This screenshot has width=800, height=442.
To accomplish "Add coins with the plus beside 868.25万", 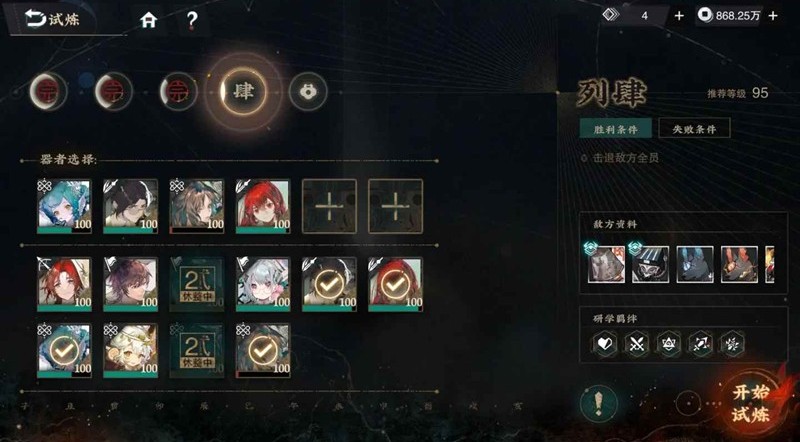I will 773,16.
